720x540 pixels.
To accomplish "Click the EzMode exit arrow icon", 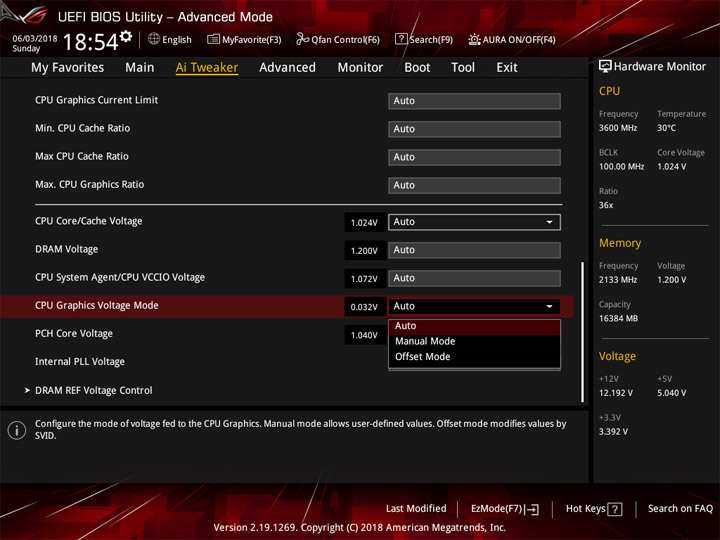I will [533, 509].
